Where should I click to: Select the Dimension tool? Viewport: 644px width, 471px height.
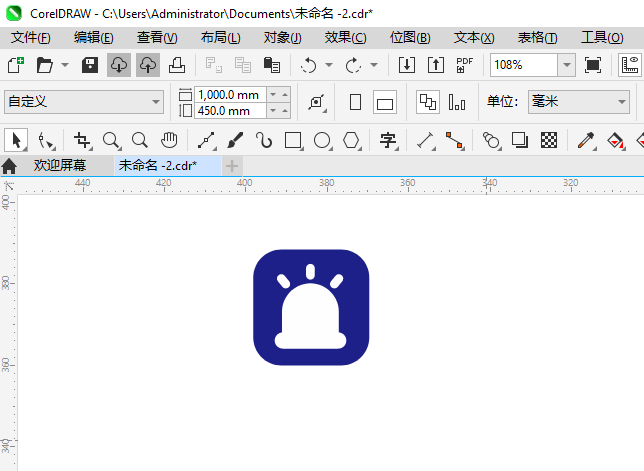pyautogui.click(x=426, y=140)
